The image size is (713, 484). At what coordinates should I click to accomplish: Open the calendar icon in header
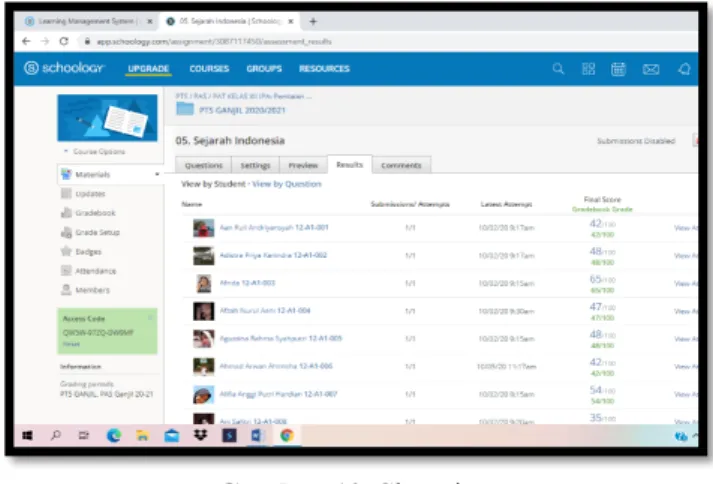pos(618,69)
